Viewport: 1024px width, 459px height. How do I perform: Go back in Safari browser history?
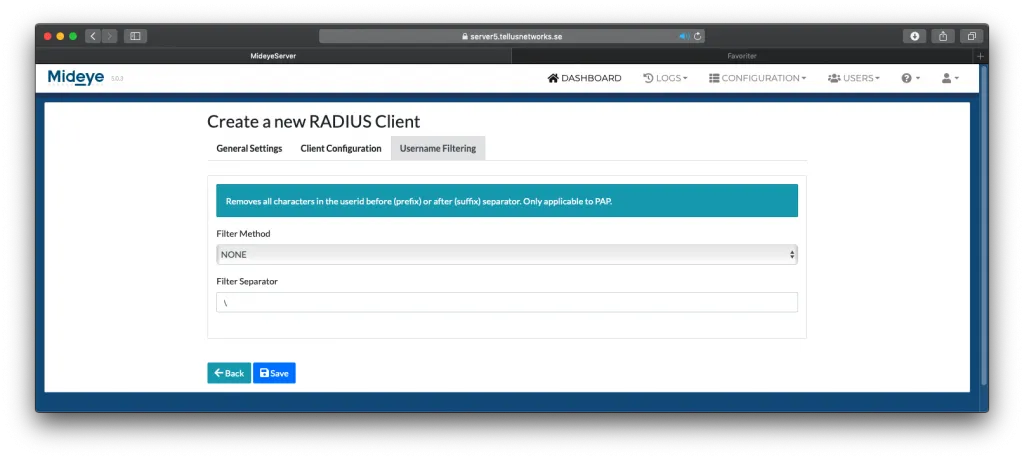pos(93,37)
